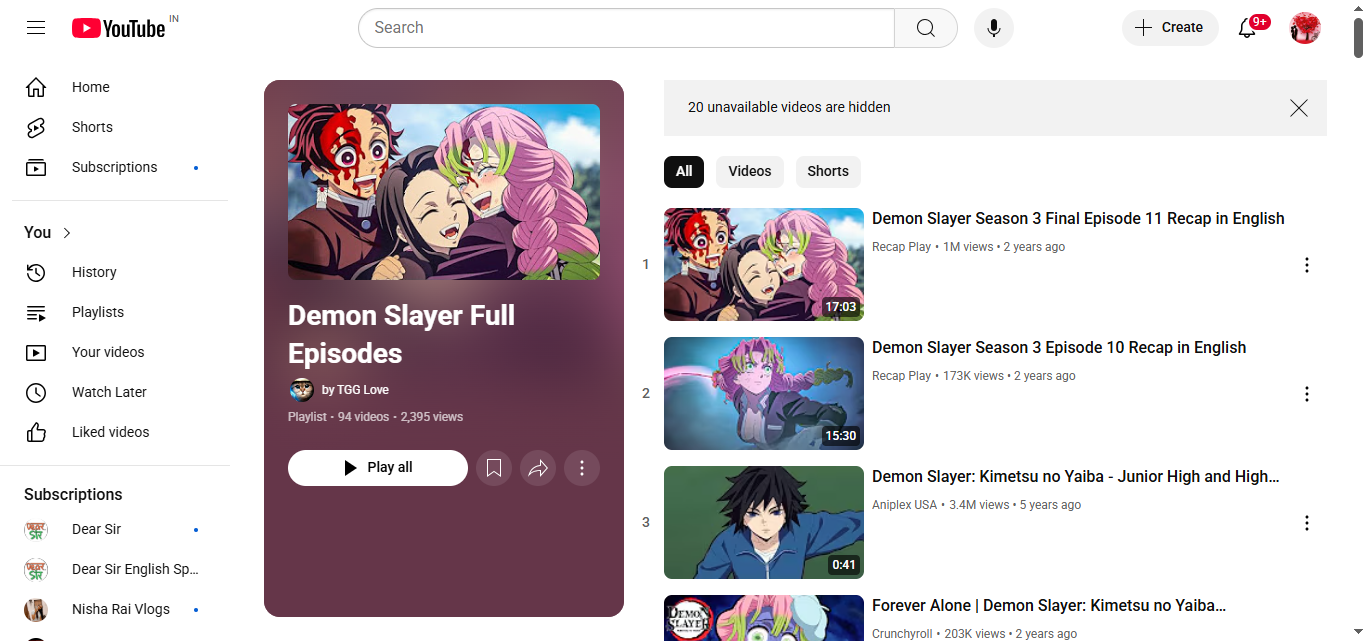
Task: Click the Shorts icon in sidebar
Action: 36,127
